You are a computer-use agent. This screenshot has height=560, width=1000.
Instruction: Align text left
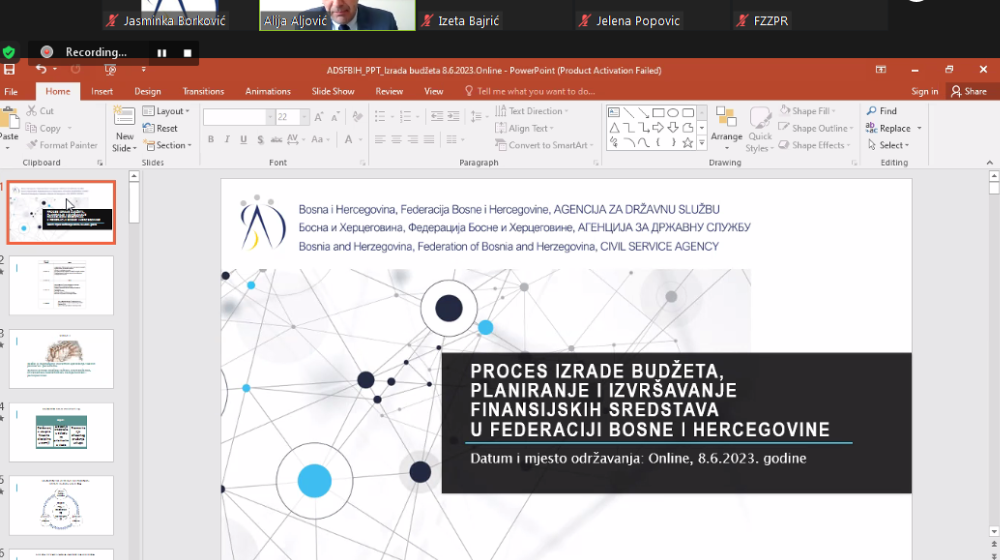coord(380,140)
